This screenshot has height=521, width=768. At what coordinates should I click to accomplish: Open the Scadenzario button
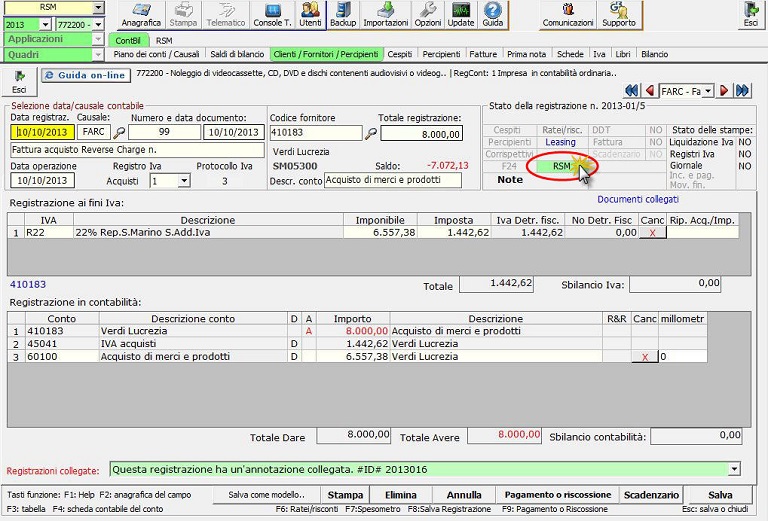pos(651,495)
